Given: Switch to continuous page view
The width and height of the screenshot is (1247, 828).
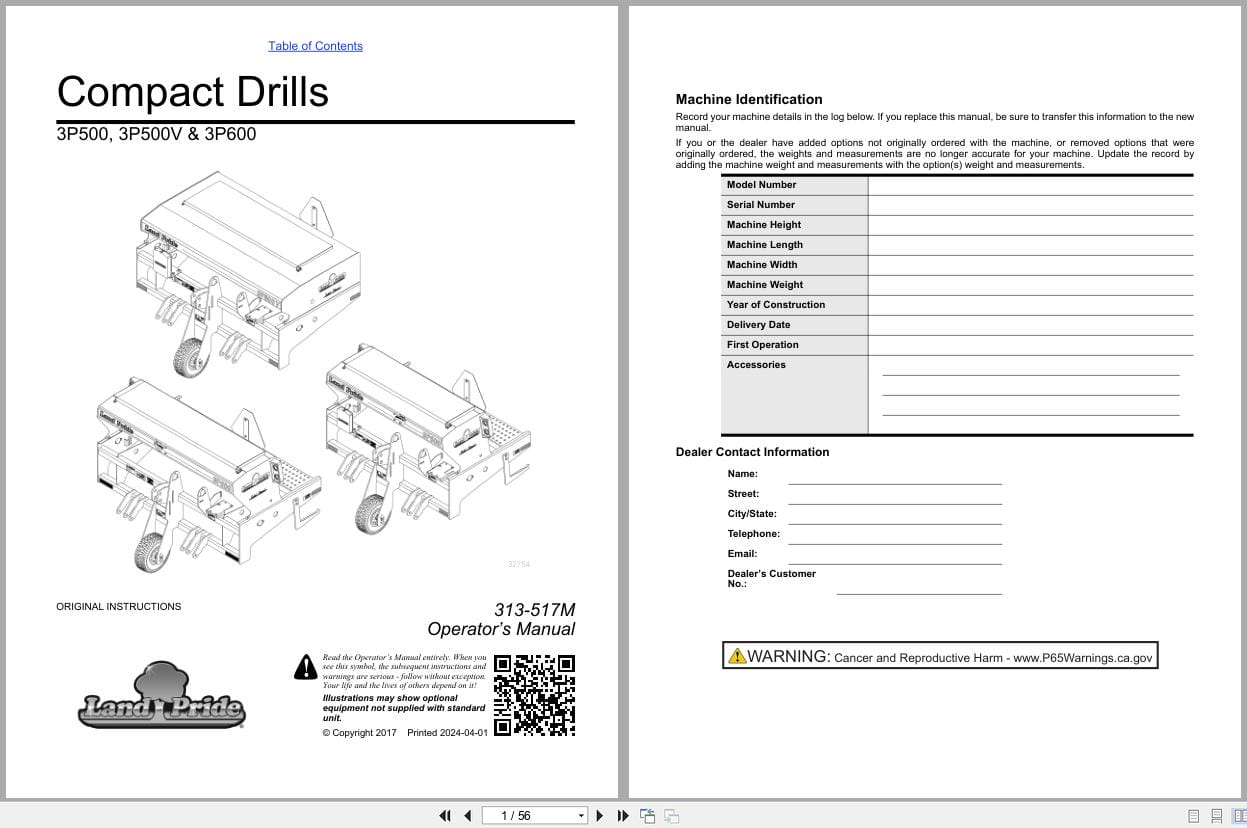Looking at the screenshot, I should point(1217,816).
